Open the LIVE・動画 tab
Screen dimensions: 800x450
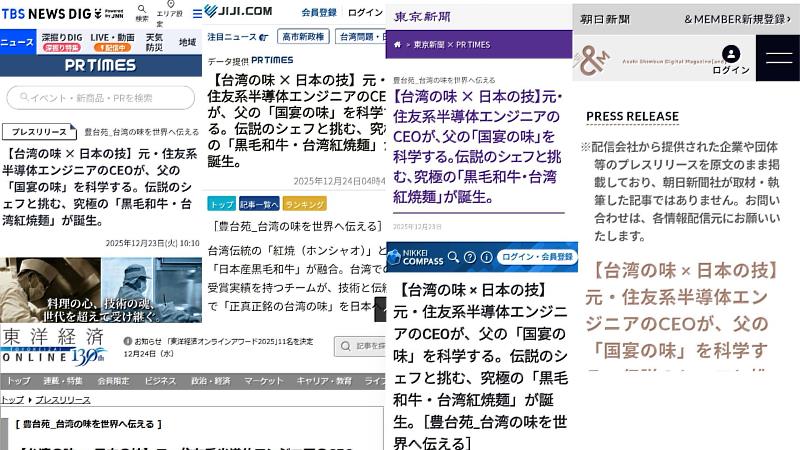click(112, 42)
